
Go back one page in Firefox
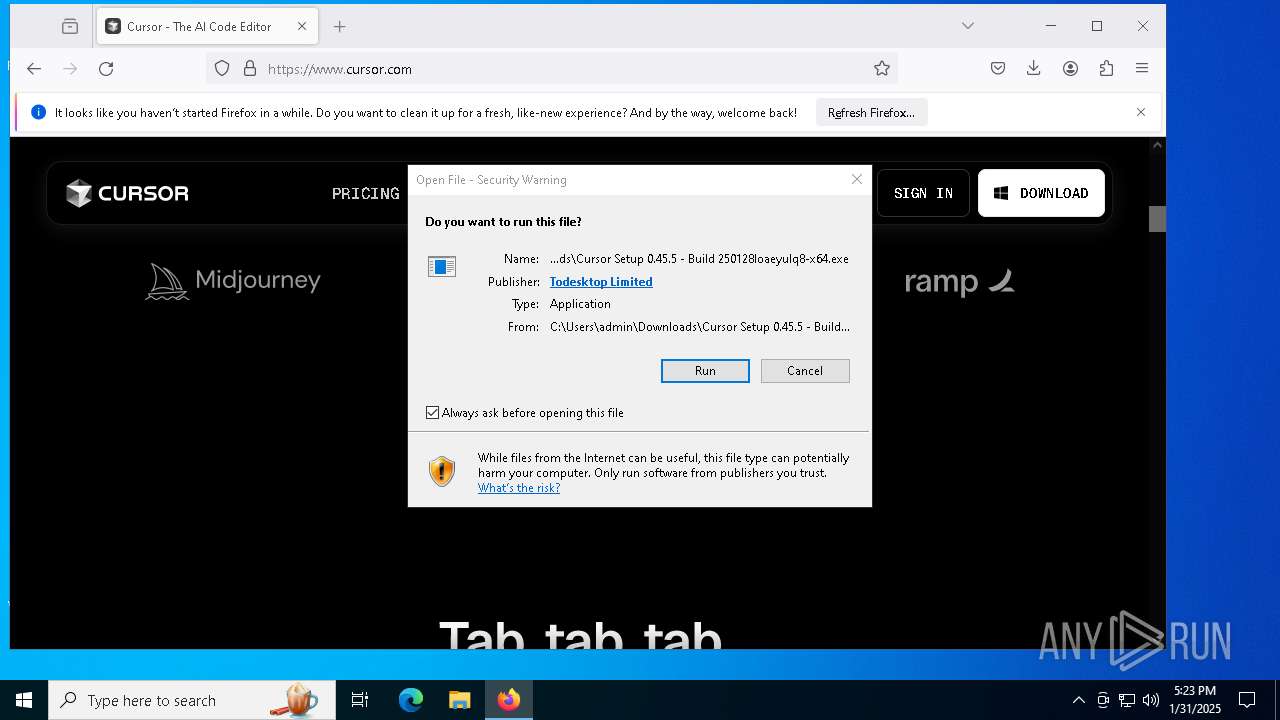click(34, 69)
